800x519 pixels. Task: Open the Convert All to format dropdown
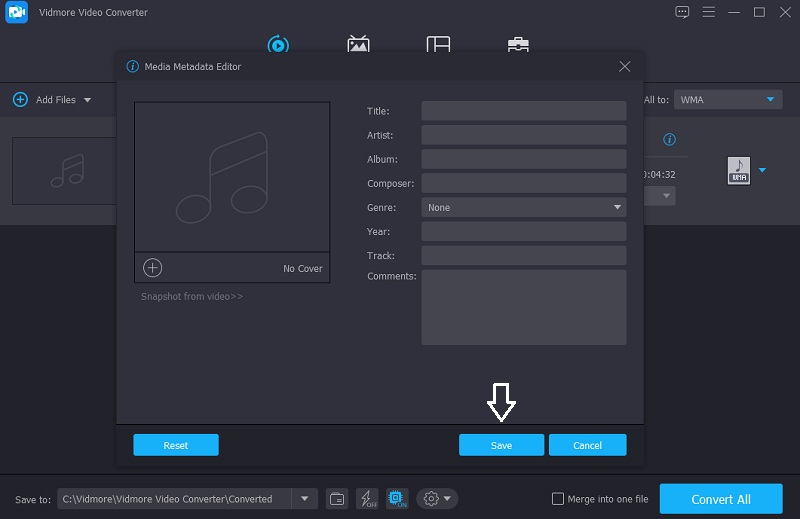[727, 100]
